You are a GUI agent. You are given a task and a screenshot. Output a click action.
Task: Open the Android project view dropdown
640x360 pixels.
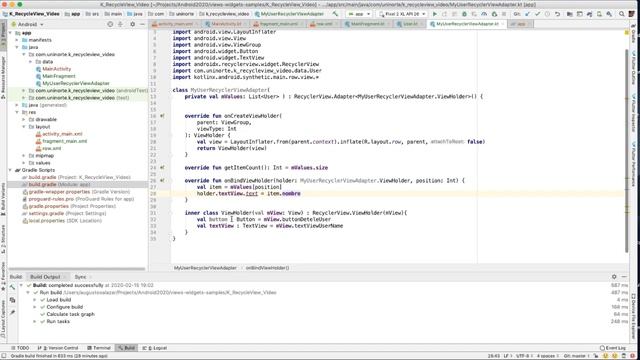tap(27, 24)
